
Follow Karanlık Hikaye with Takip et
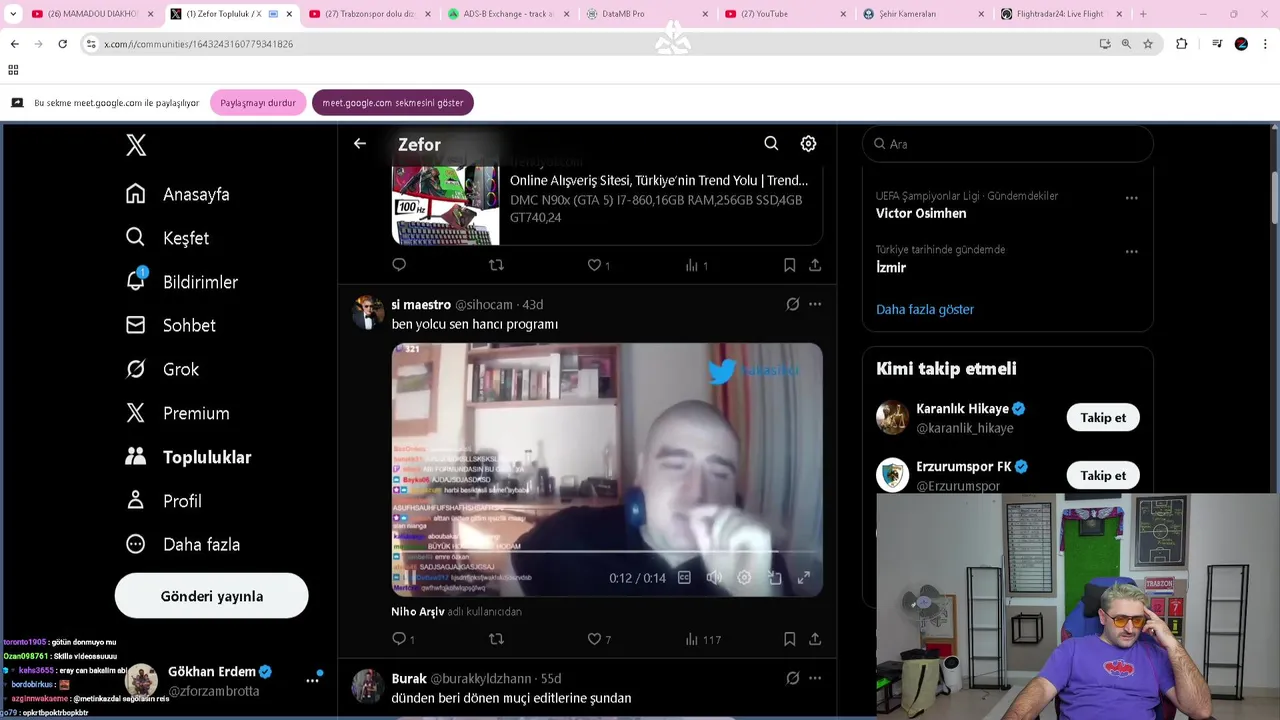[1103, 418]
